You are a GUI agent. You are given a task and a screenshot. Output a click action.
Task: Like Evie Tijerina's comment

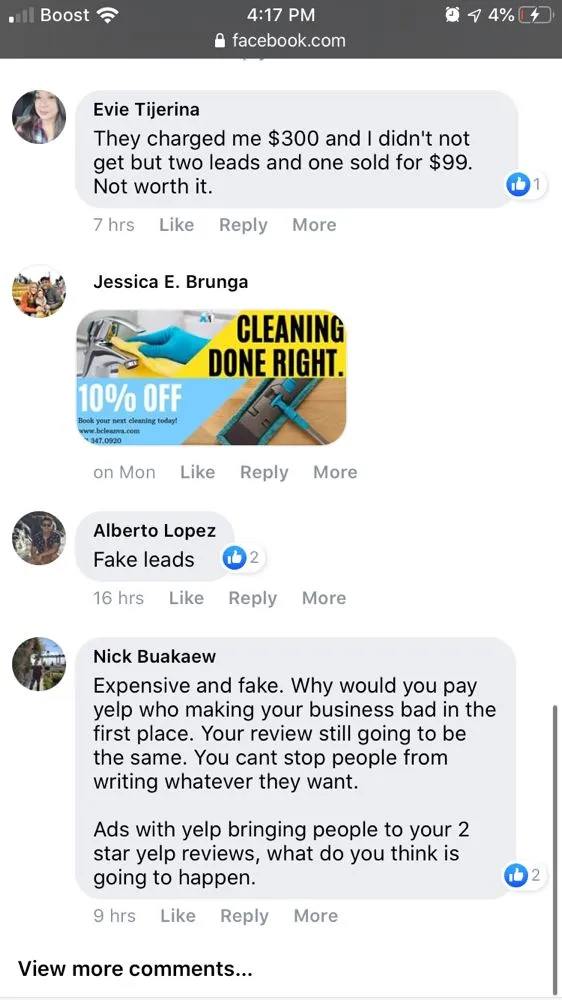click(x=177, y=224)
